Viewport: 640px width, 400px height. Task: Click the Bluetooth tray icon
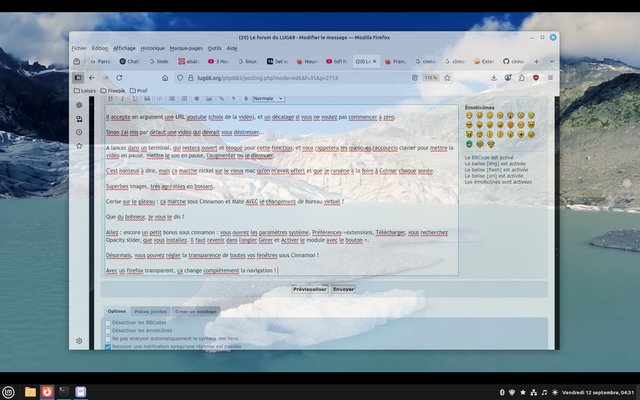point(500,391)
